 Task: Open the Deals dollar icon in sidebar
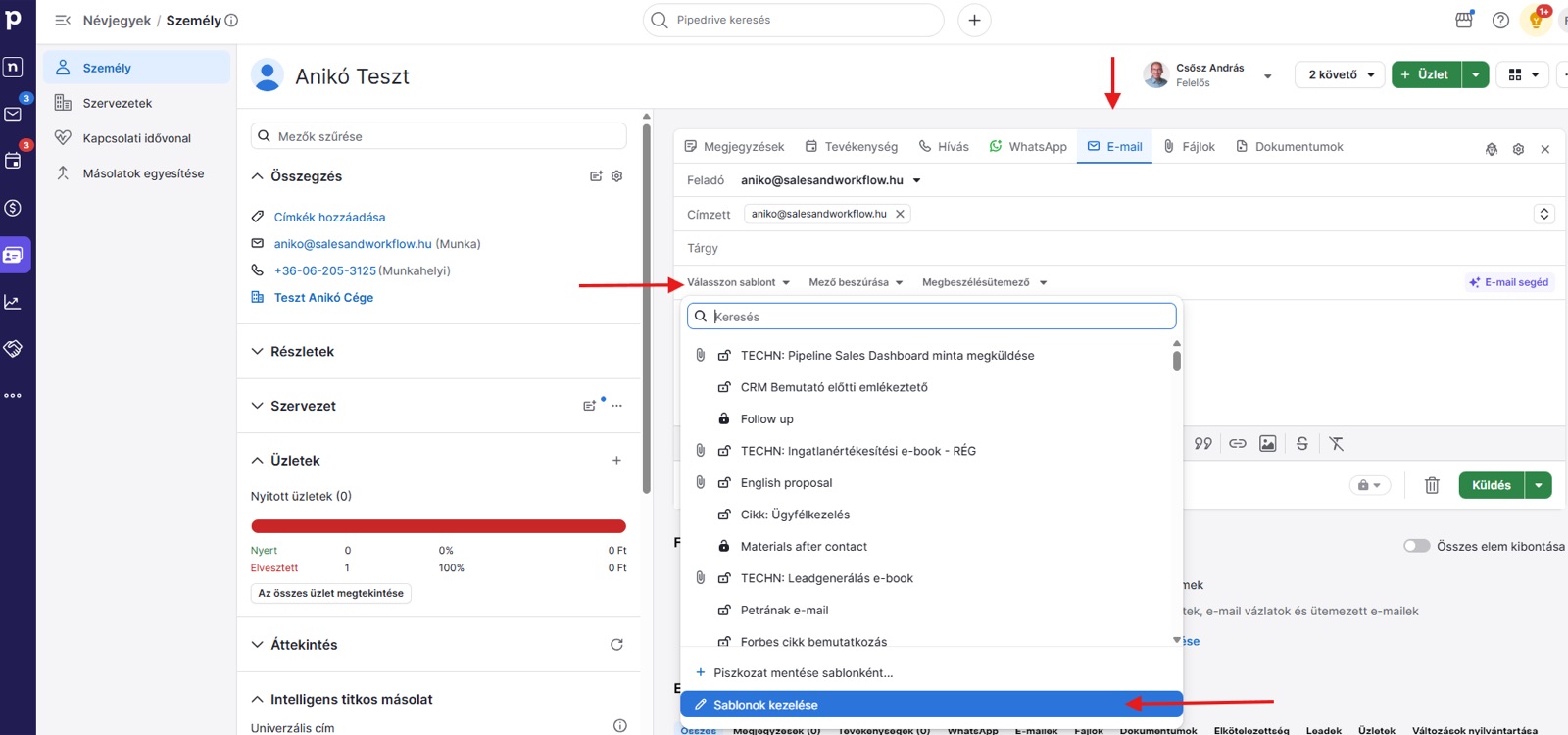tap(13, 208)
